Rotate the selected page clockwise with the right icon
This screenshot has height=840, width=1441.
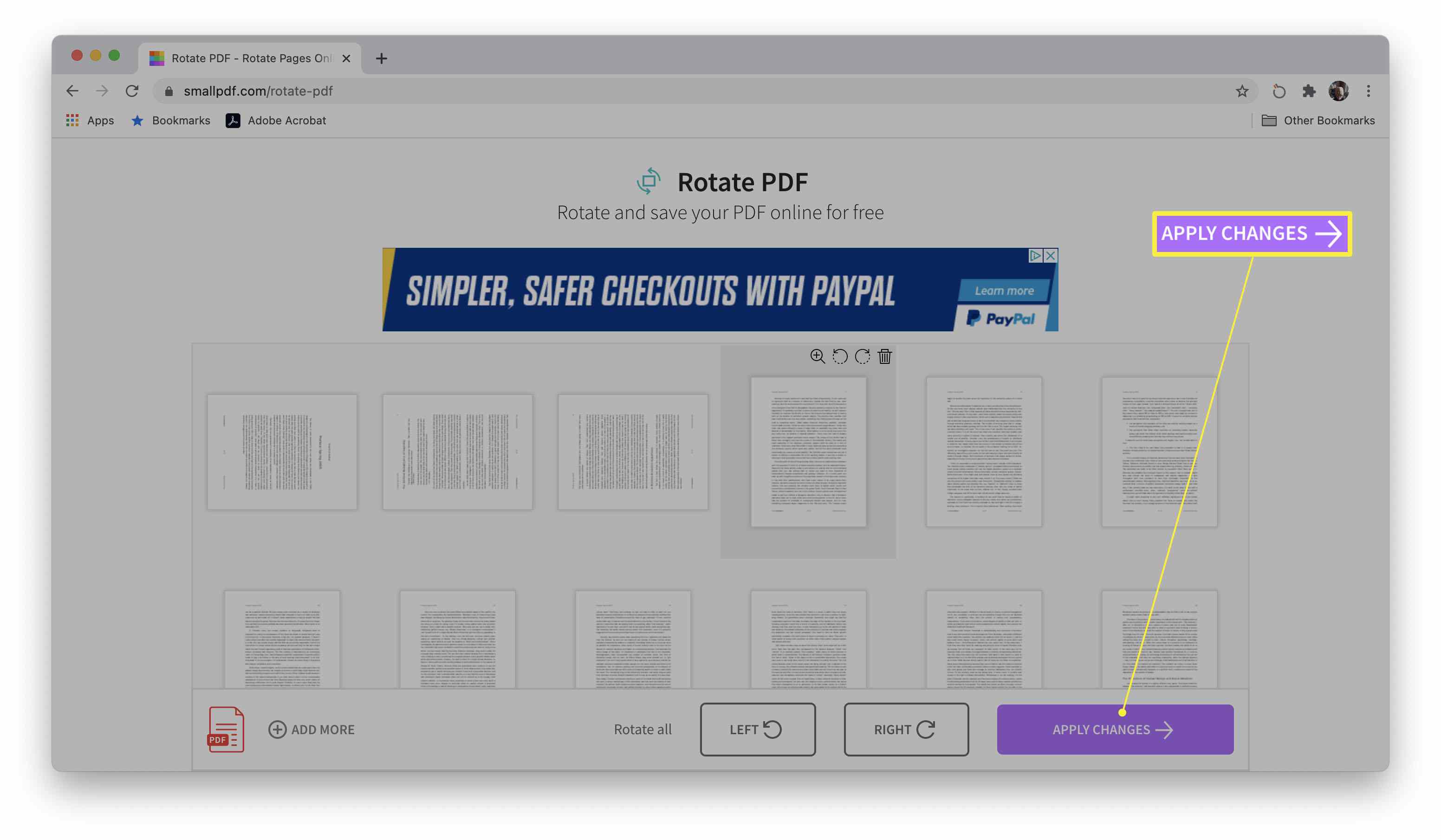pos(862,356)
